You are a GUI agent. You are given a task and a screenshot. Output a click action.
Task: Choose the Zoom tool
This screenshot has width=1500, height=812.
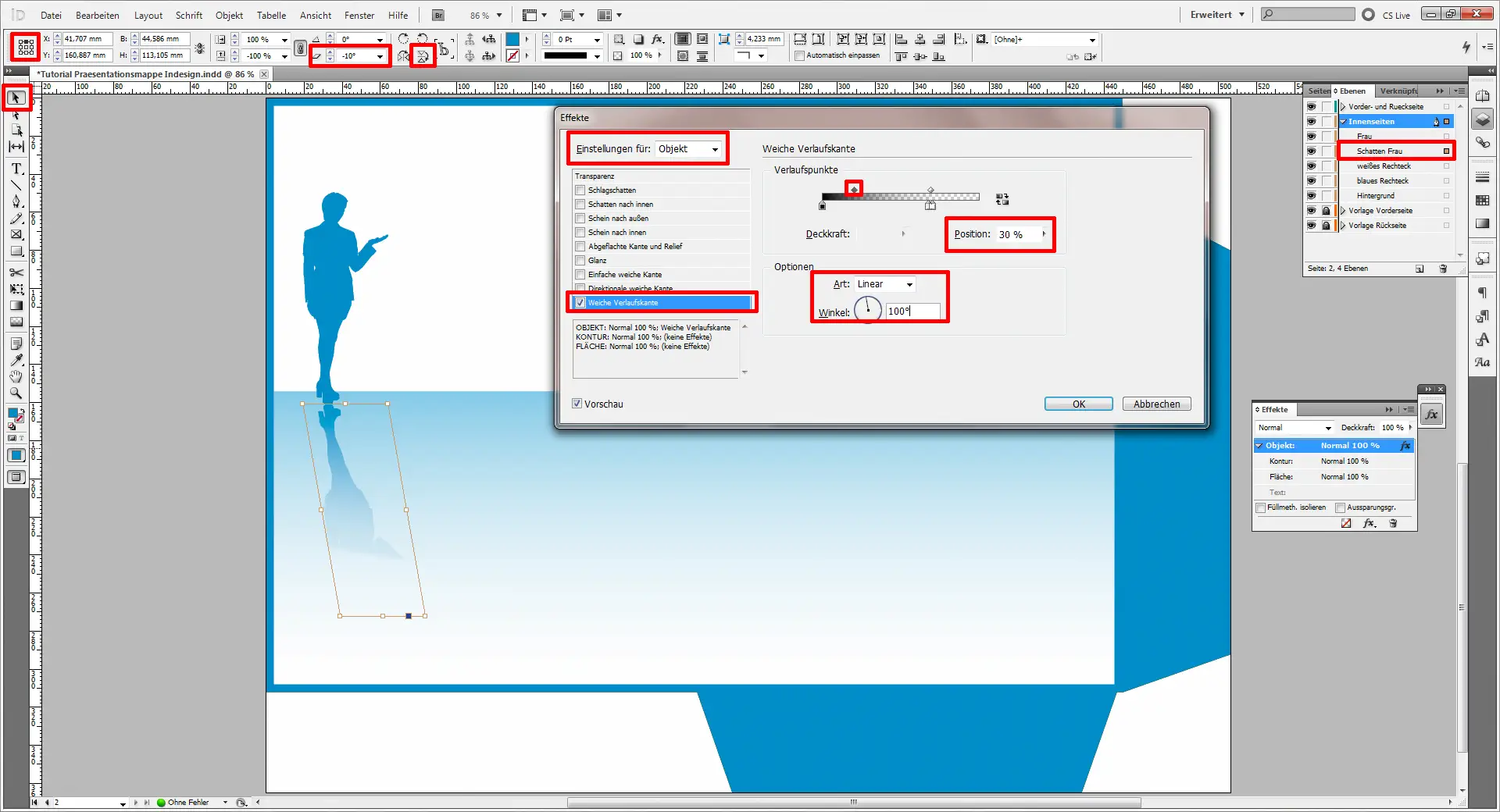coord(16,394)
